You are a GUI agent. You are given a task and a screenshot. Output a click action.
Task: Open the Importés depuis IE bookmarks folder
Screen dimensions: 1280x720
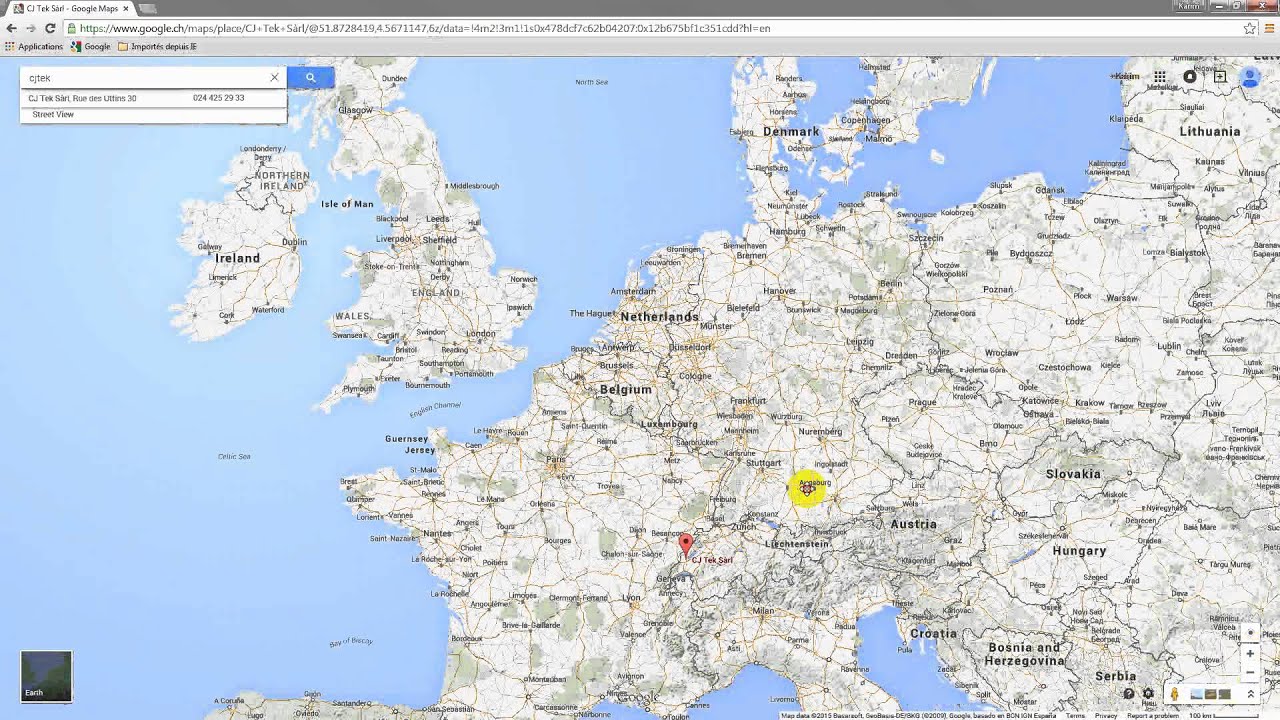click(157, 46)
